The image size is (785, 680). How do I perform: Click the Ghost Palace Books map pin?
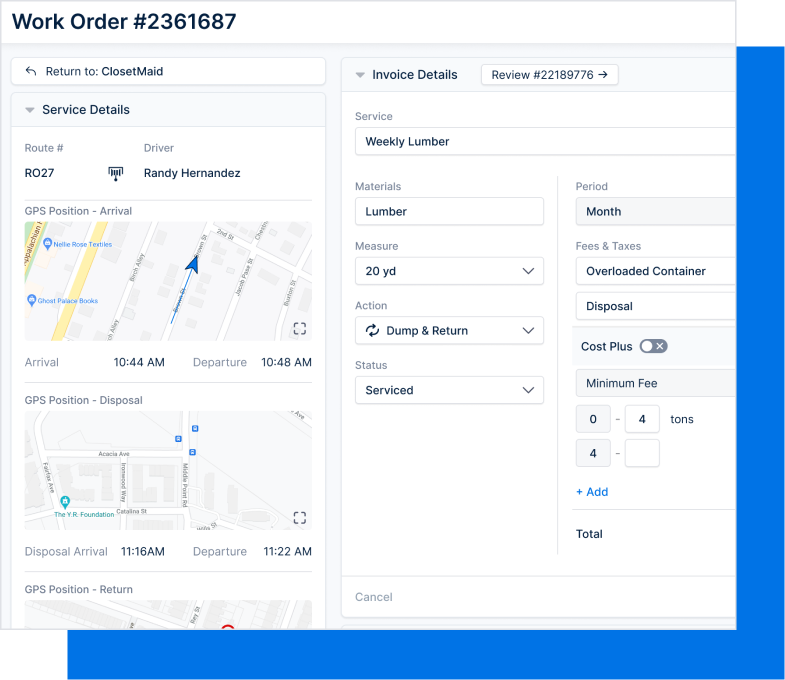point(32,300)
